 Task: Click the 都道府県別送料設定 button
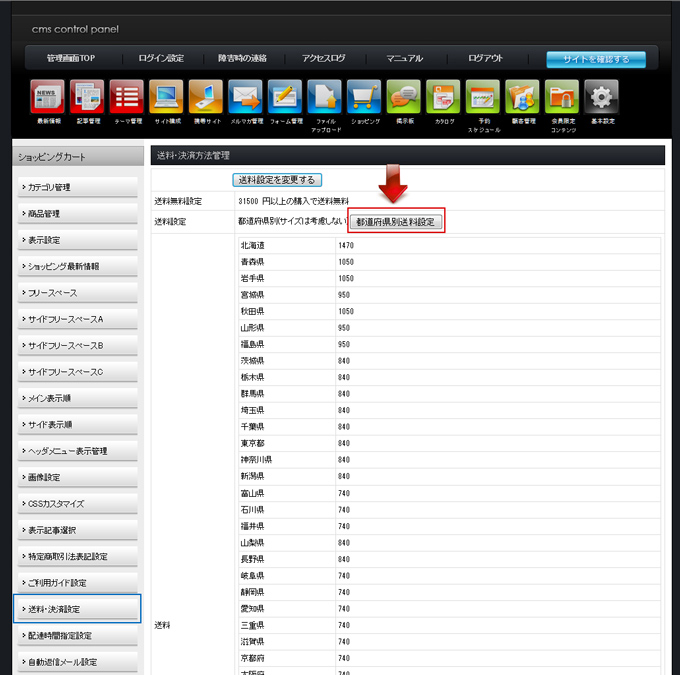coord(396,222)
